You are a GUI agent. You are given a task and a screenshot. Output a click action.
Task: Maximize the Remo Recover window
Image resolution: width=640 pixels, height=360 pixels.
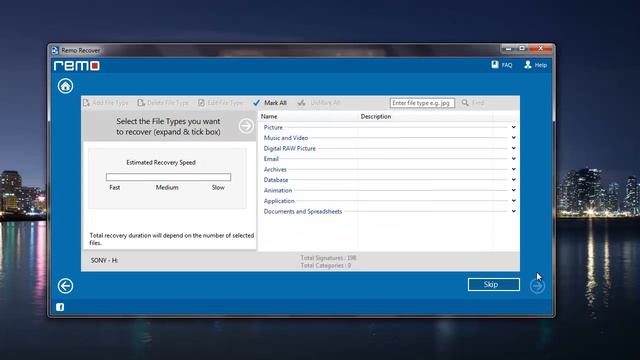coord(522,49)
